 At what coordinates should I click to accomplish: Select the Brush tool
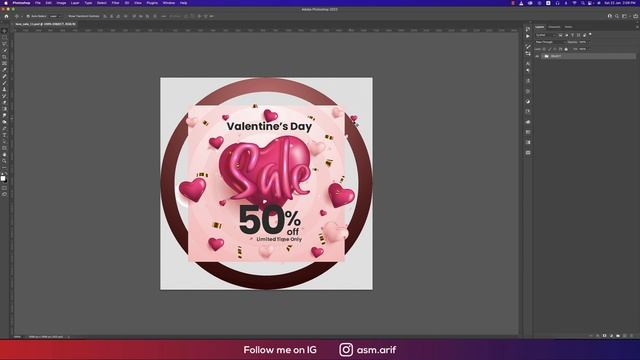tap(4, 83)
